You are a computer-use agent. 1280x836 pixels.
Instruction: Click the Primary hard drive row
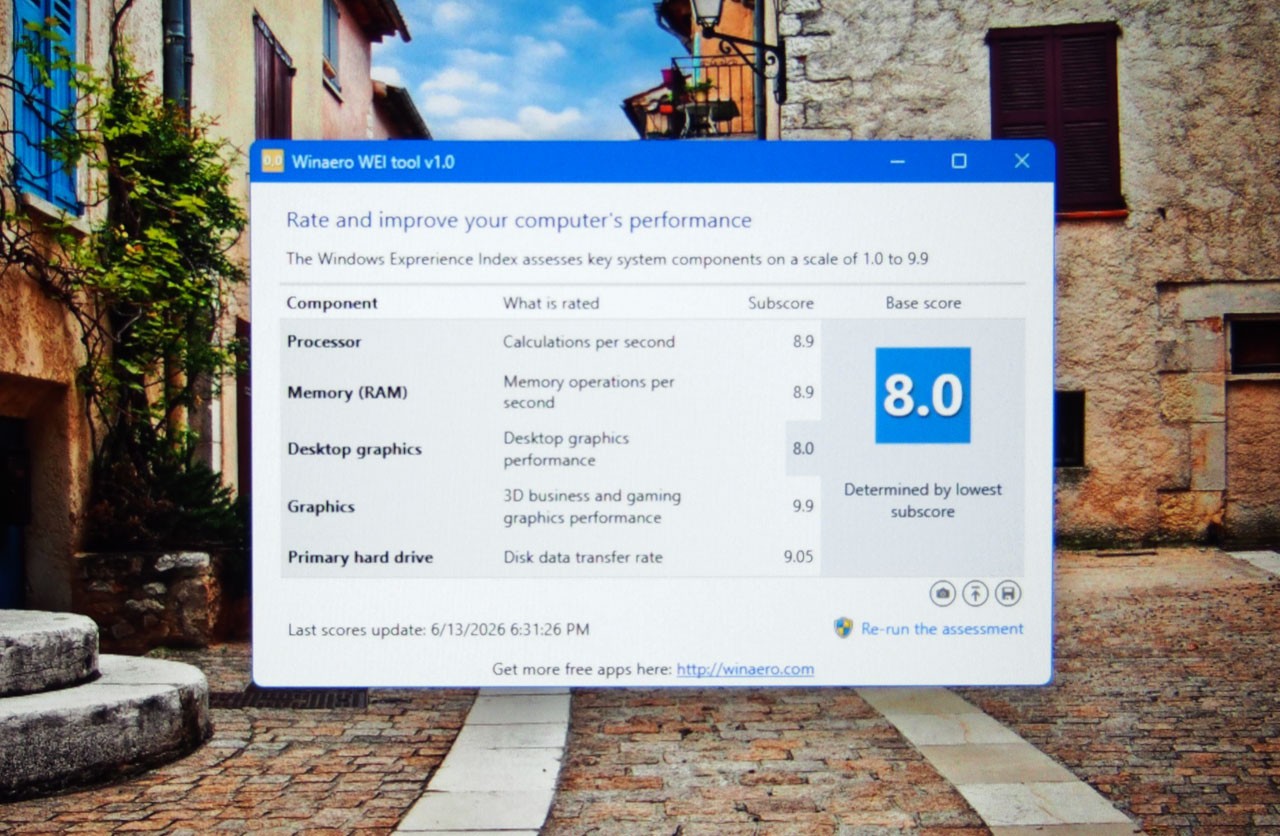click(551, 557)
